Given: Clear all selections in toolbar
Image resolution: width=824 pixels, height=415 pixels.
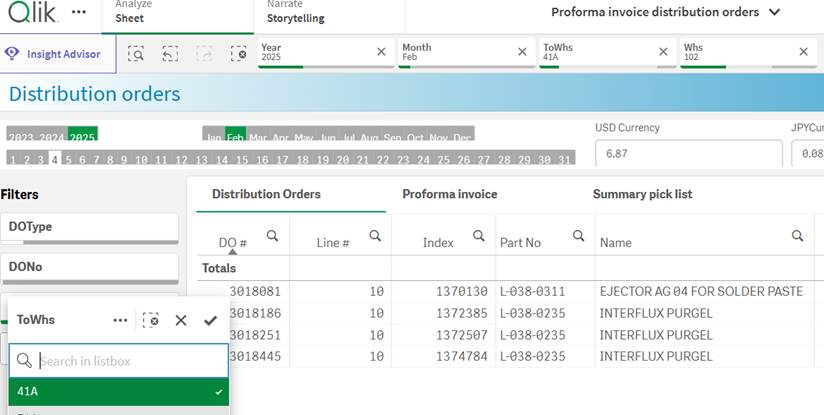Looking at the screenshot, I should click(239, 54).
